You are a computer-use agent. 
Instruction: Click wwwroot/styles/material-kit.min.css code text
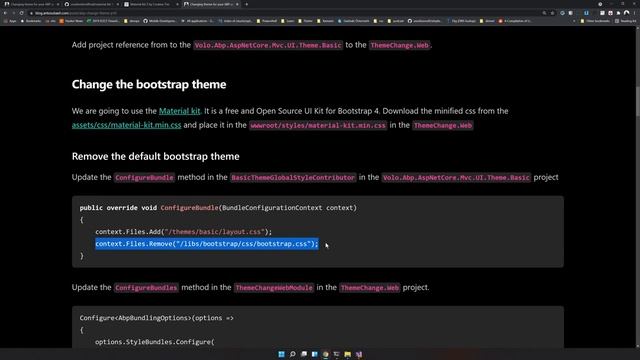318,125
